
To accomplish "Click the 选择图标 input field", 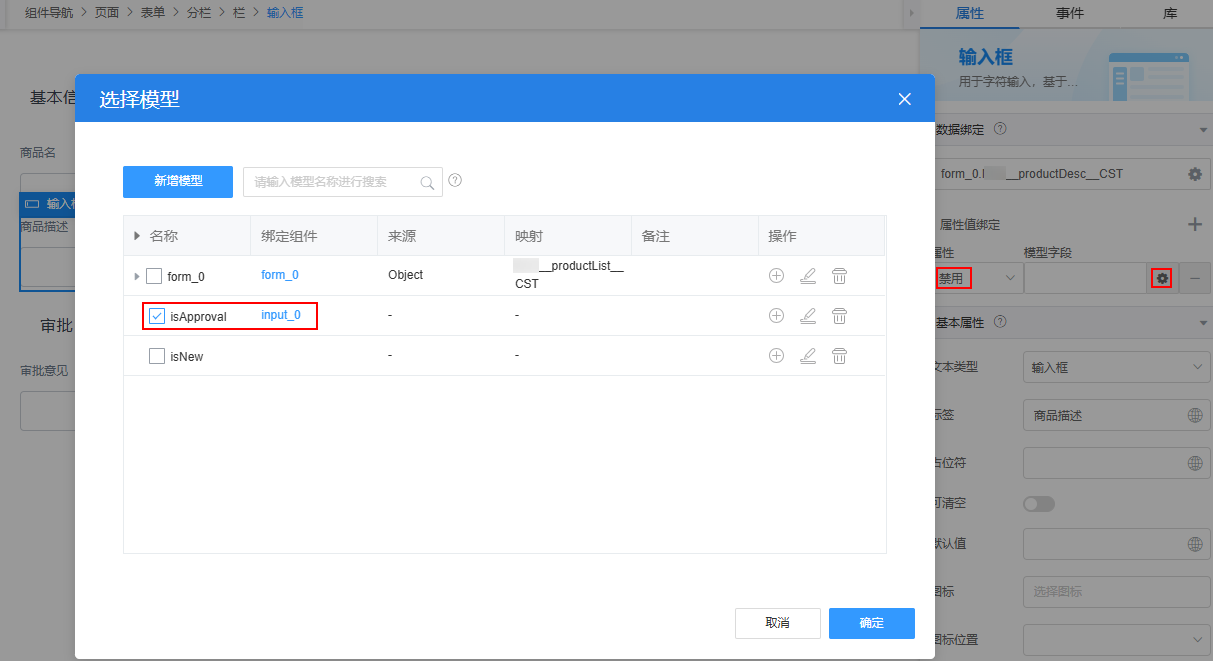I will [1117, 592].
